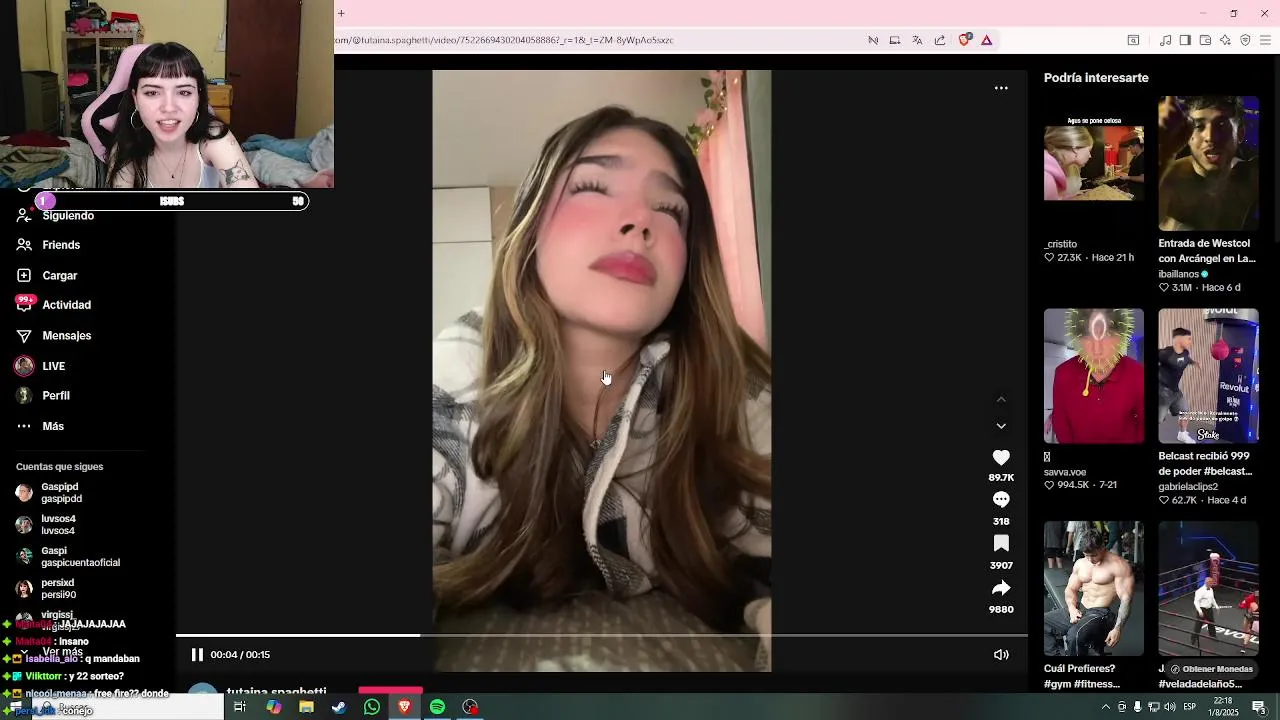This screenshot has height=720, width=1280.
Task: Go to next video with down chevron
Action: (1001, 426)
